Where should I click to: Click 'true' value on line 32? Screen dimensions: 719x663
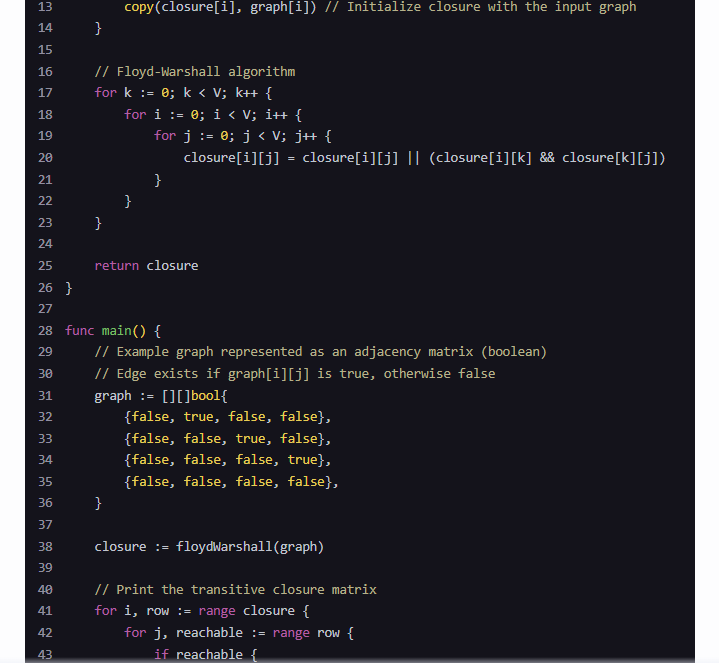pyautogui.click(x=199, y=417)
